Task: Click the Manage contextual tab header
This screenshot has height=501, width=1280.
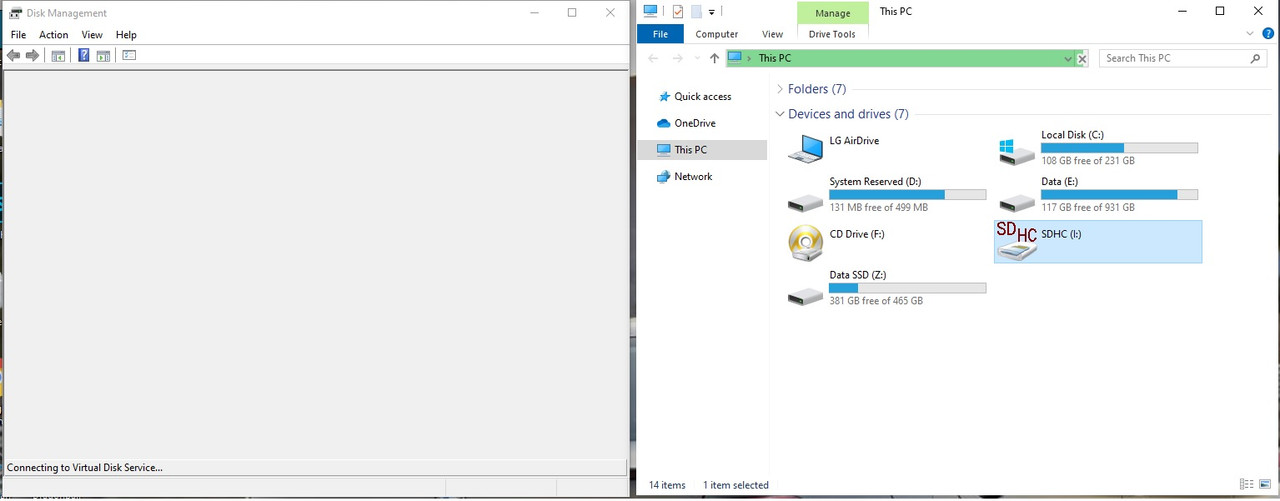Action: [833, 13]
